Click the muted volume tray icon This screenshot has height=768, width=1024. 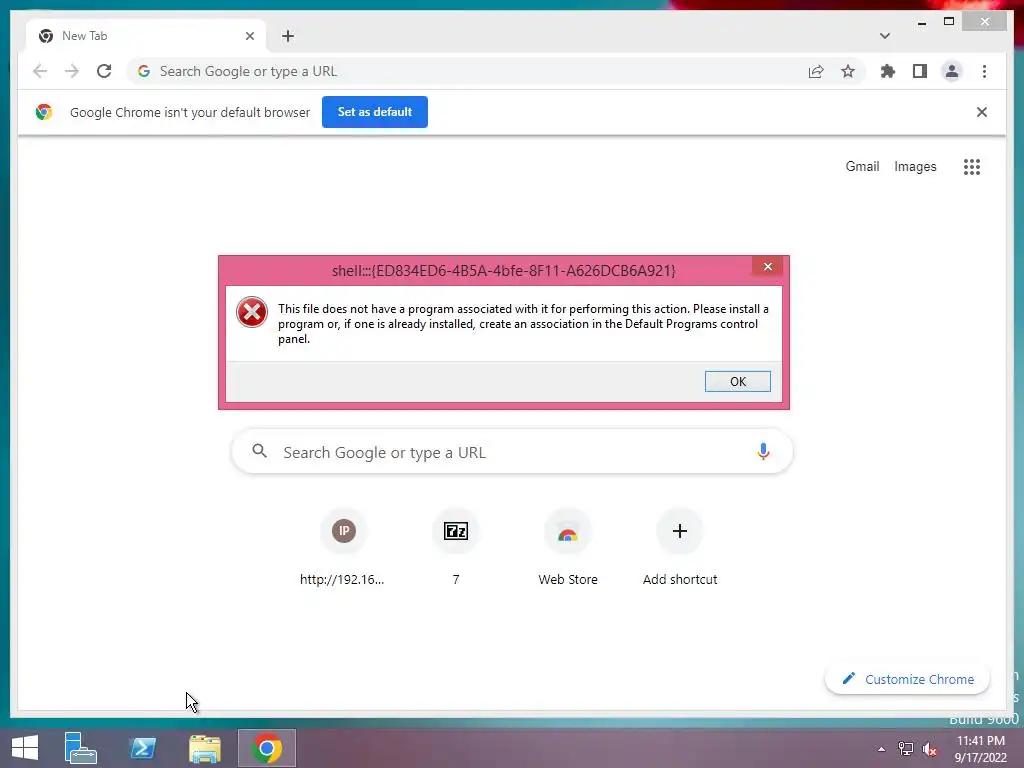pyautogui.click(x=929, y=749)
